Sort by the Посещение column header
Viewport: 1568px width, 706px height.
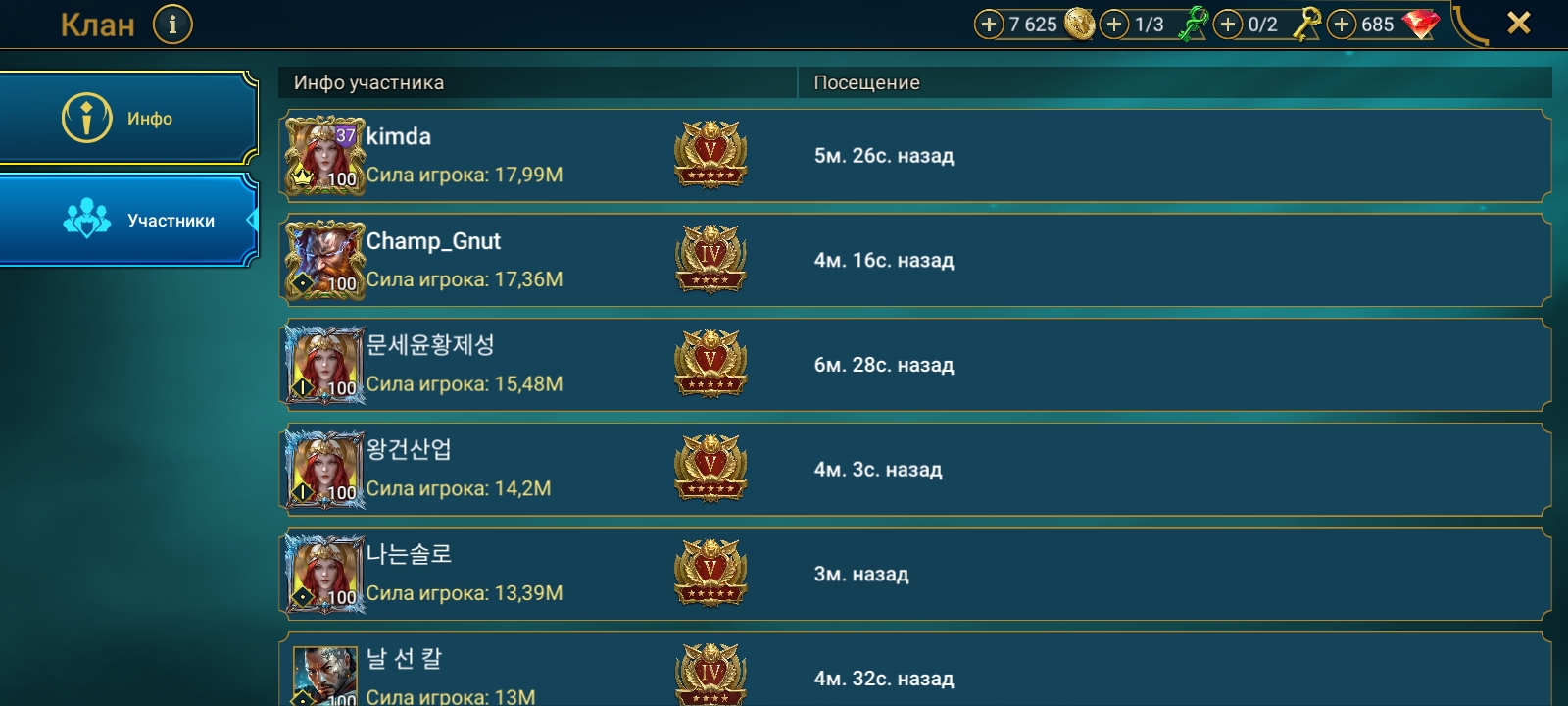click(1175, 82)
